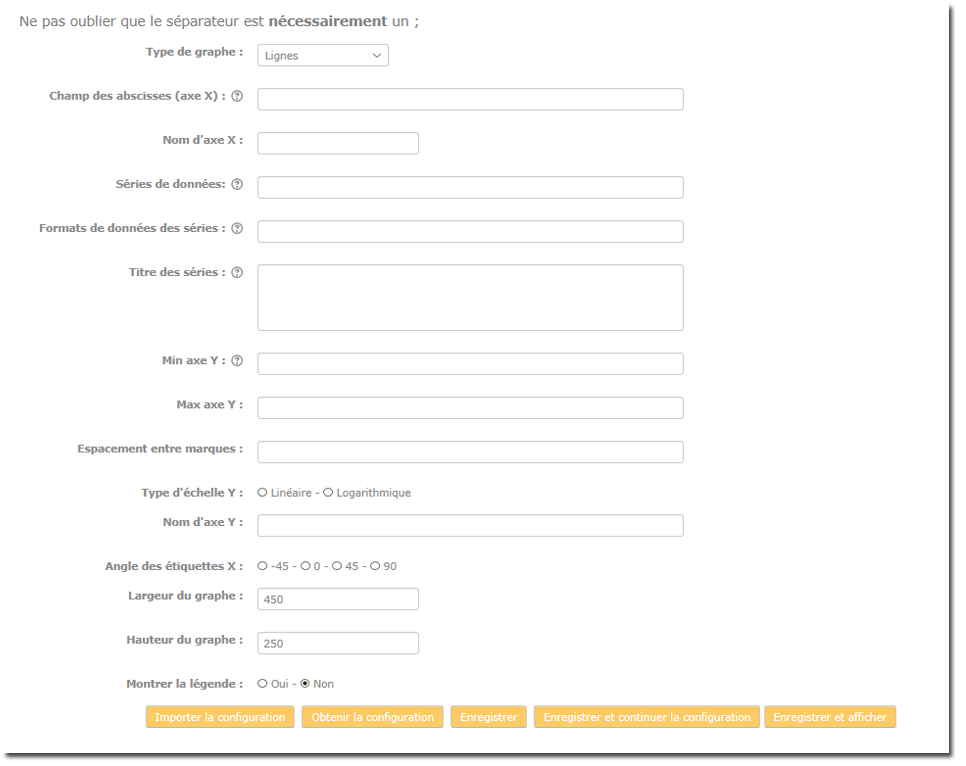Click the Enregistrer button
The width and height of the screenshot is (966, 766).
[488, 717]
